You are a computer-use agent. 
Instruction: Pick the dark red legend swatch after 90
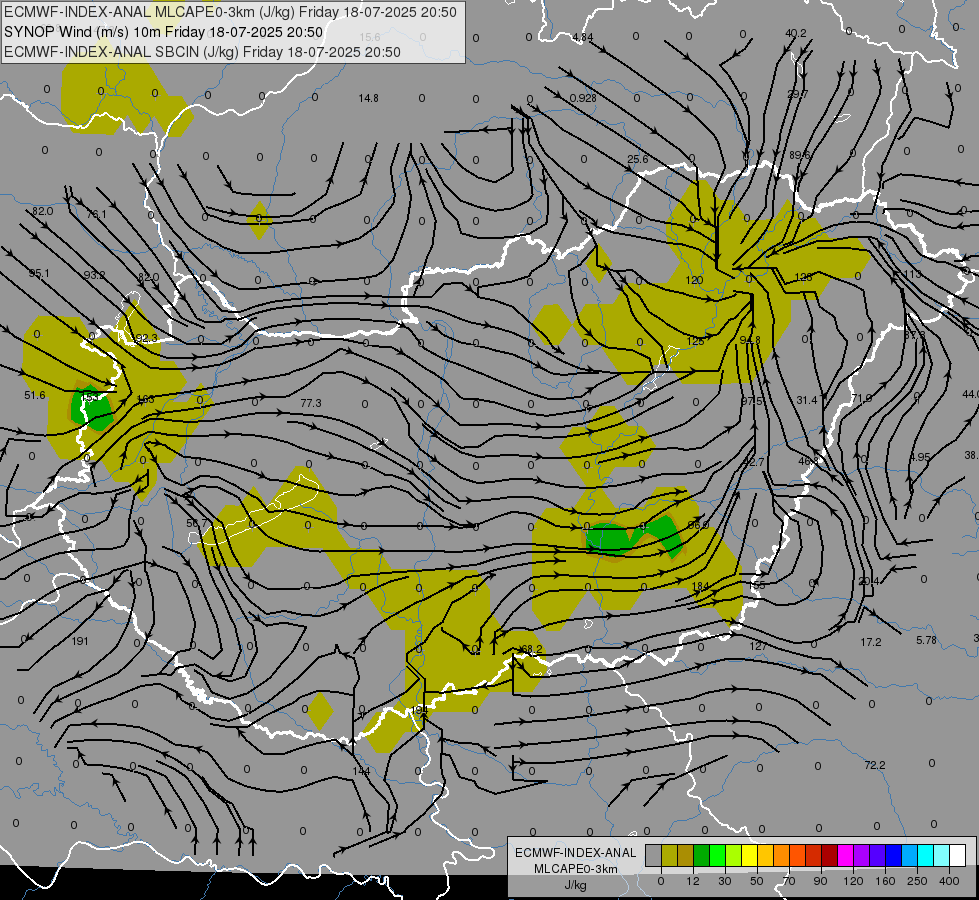click(x=829, y=856)
